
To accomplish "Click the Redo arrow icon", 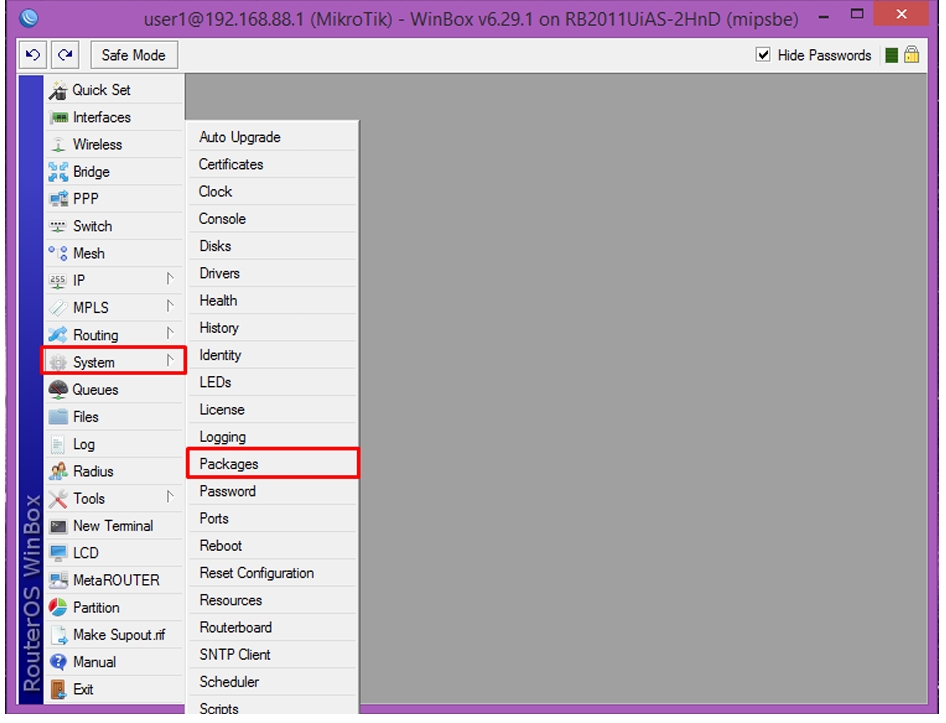I will 65,55.
